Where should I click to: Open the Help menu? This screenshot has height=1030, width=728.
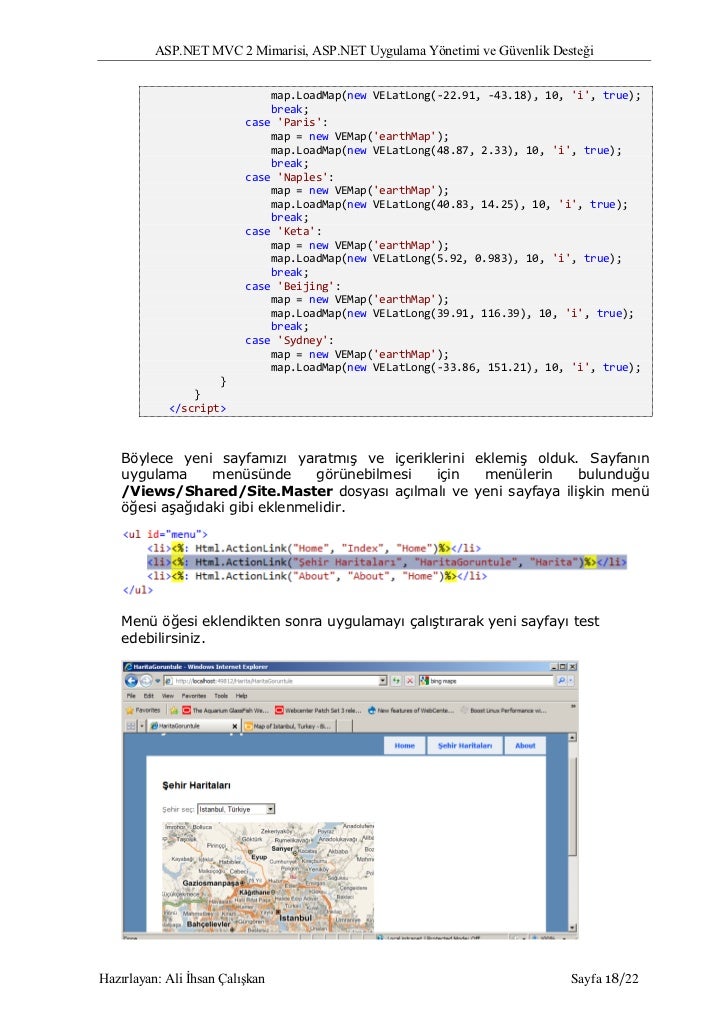click(x=242, y=696)
